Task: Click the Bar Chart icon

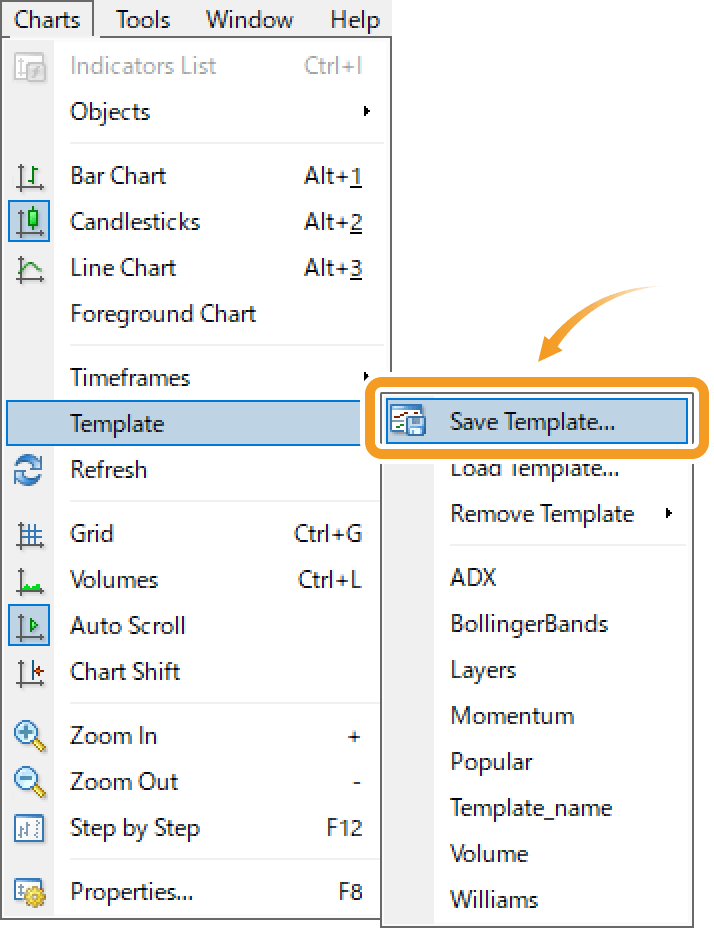Action: (29, 177)
